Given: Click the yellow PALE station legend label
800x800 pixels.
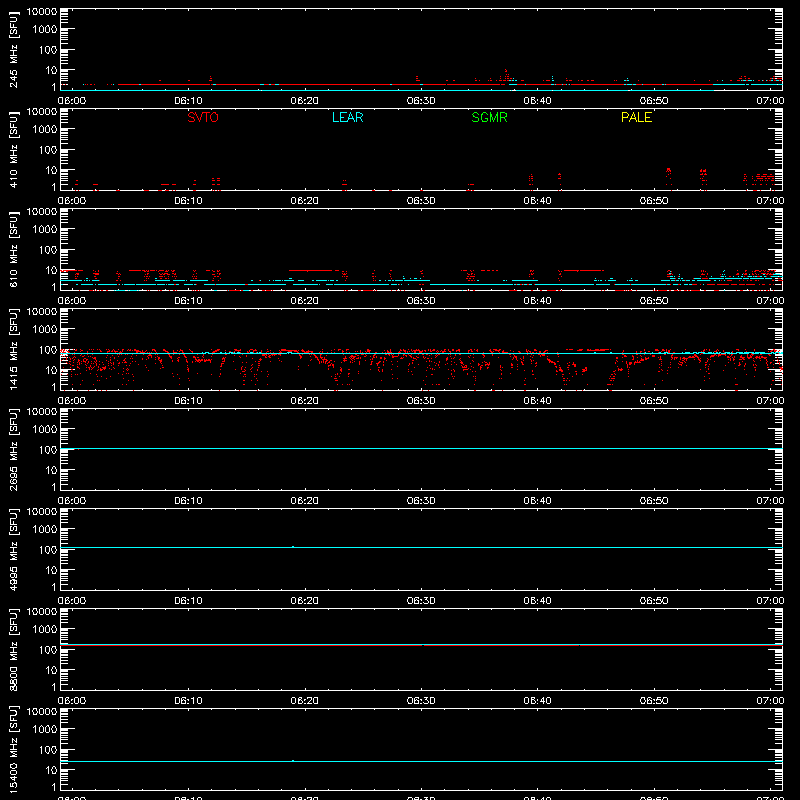Looking at the screenshot, I should coord(636,117).
